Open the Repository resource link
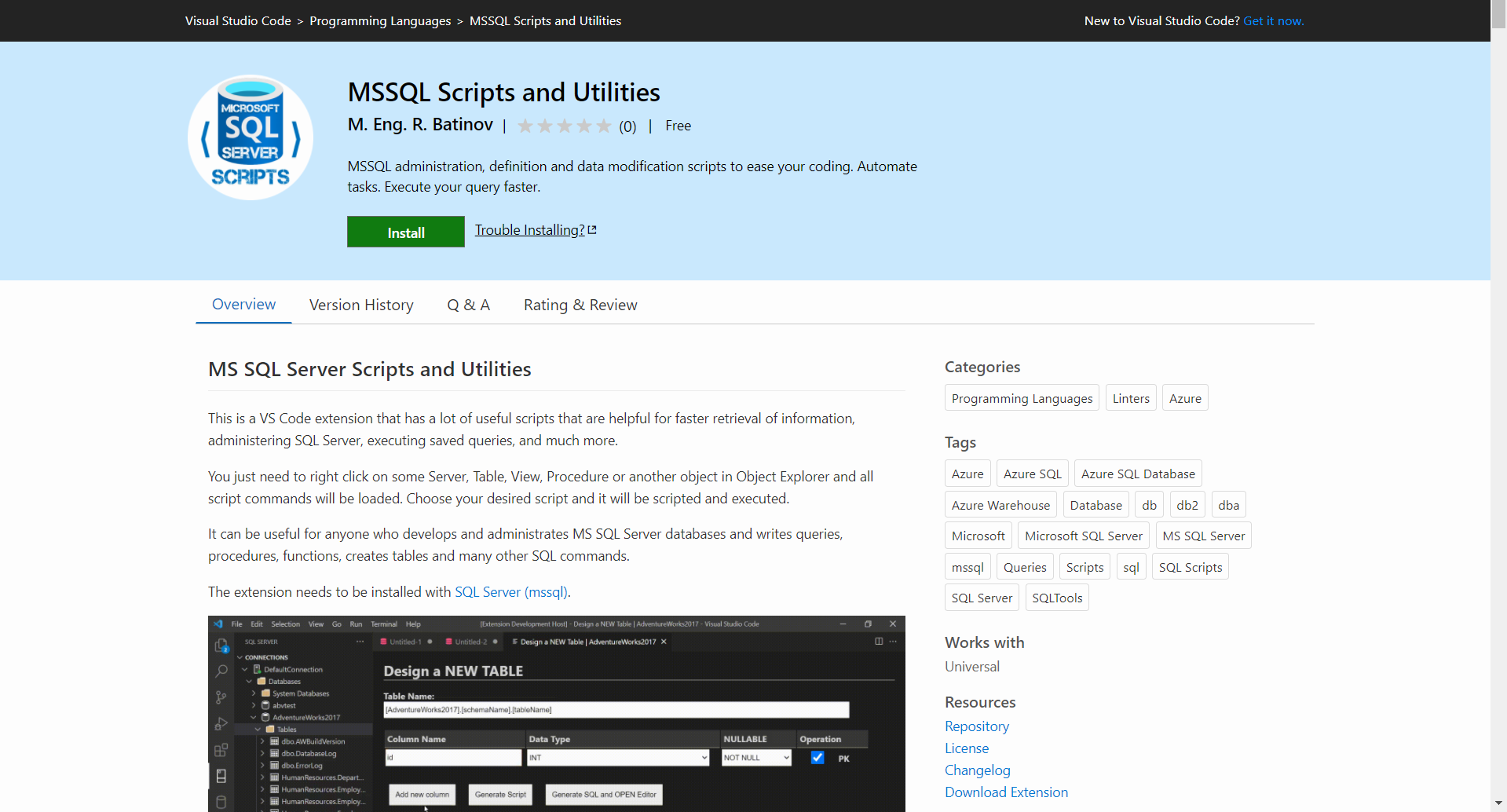 coord(977,726)
